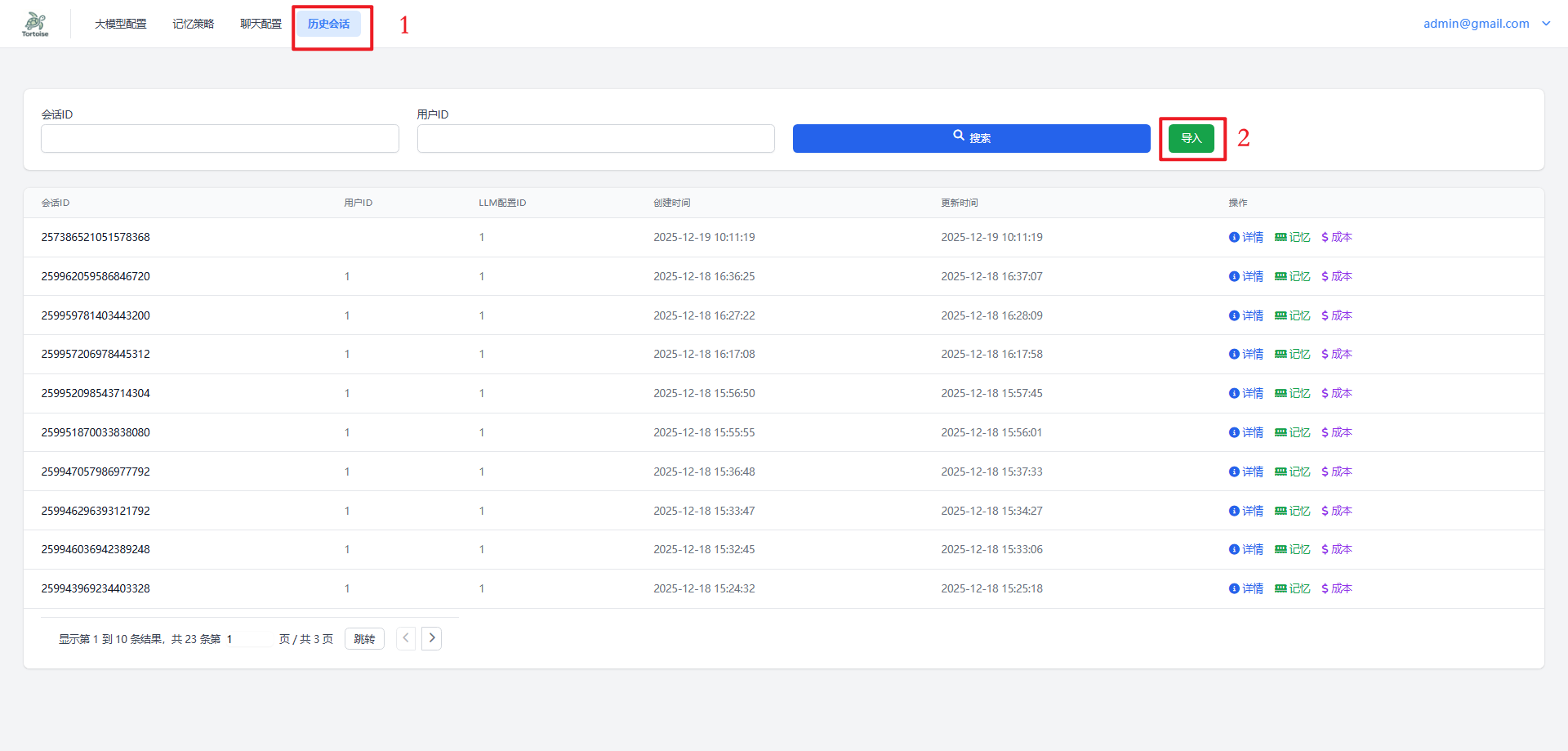
Task: Open 记忆 for session 259943969234403328
Action: [1293, 588]
